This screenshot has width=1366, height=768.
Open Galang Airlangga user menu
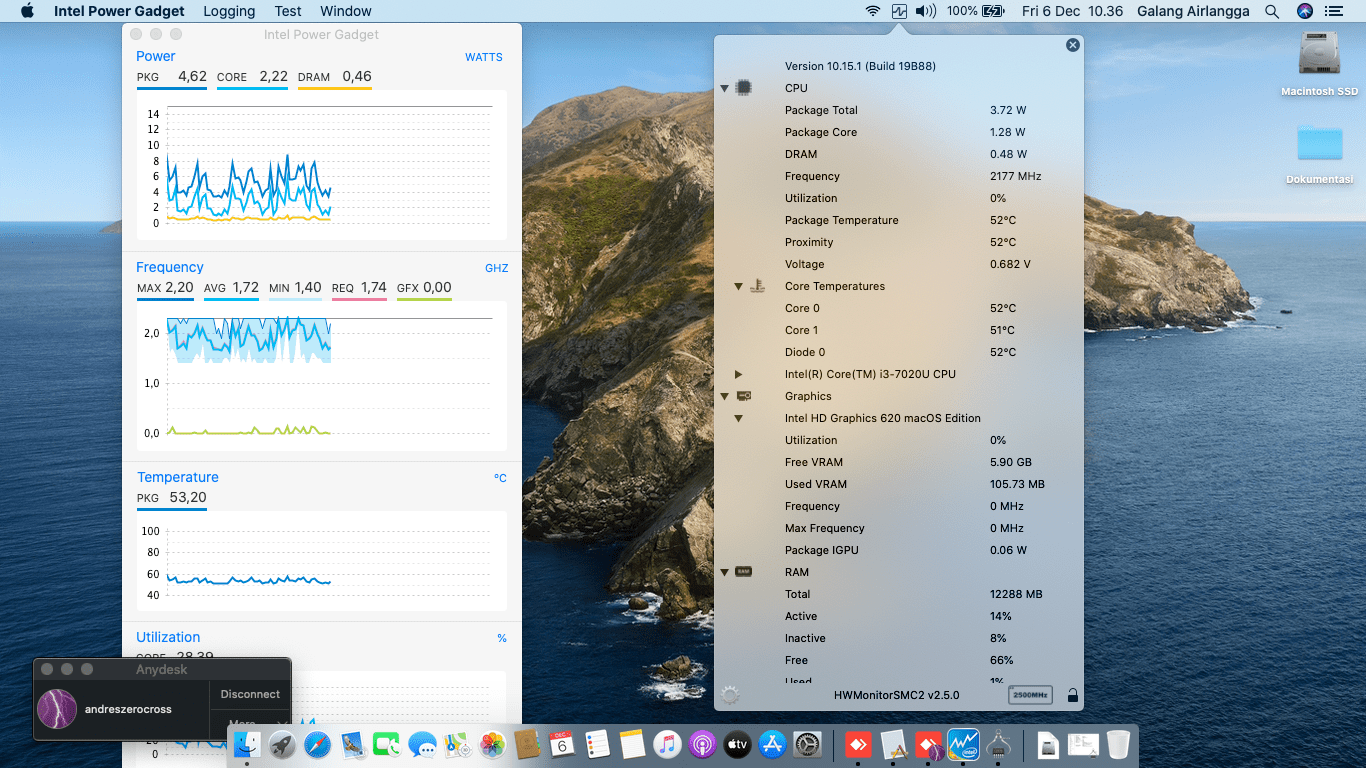(1194, 11)
